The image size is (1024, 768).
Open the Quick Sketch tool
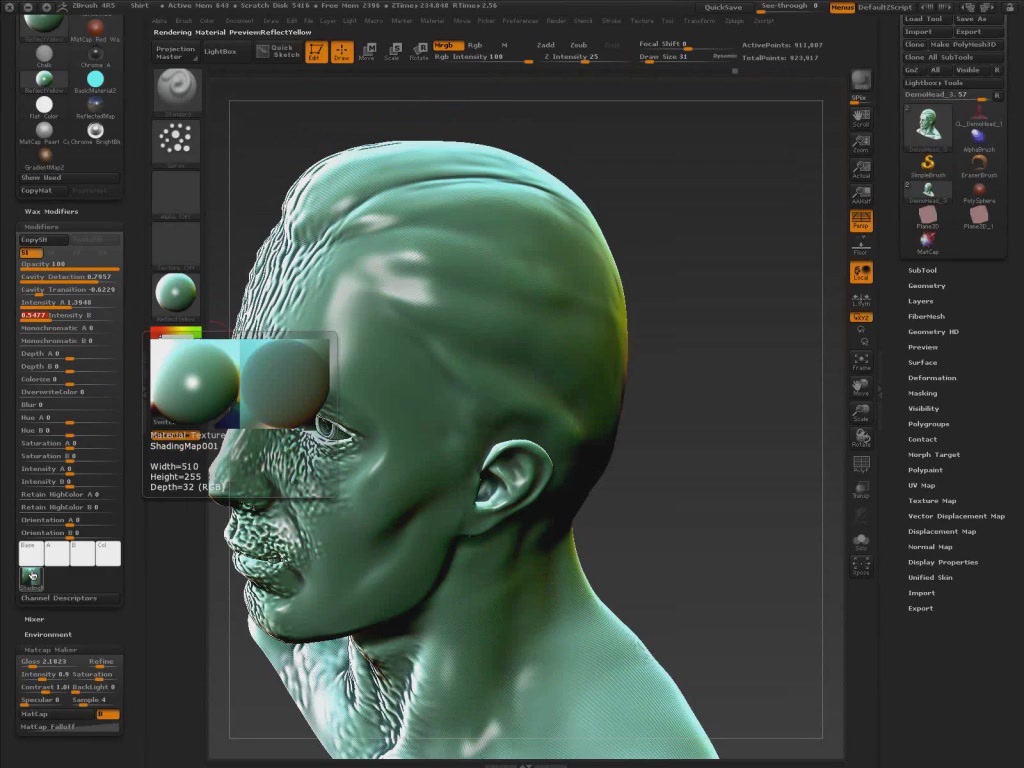click(277, 52)
